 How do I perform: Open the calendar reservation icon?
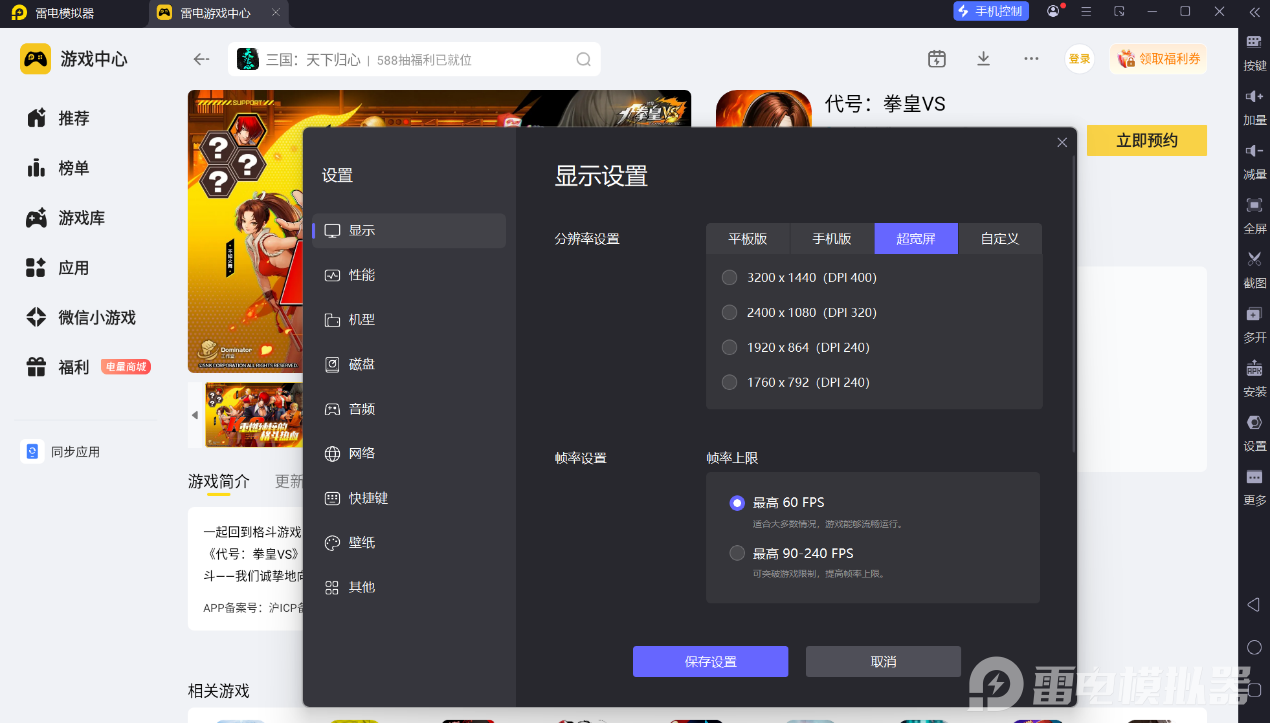[936, 59]
